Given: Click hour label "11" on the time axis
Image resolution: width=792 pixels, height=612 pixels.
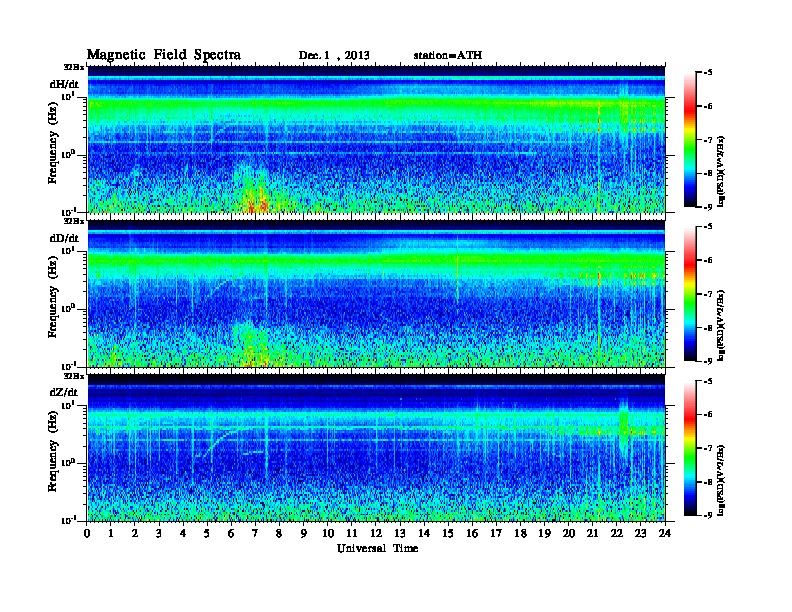Looking at the screenshot, I should tap(352, 533).
